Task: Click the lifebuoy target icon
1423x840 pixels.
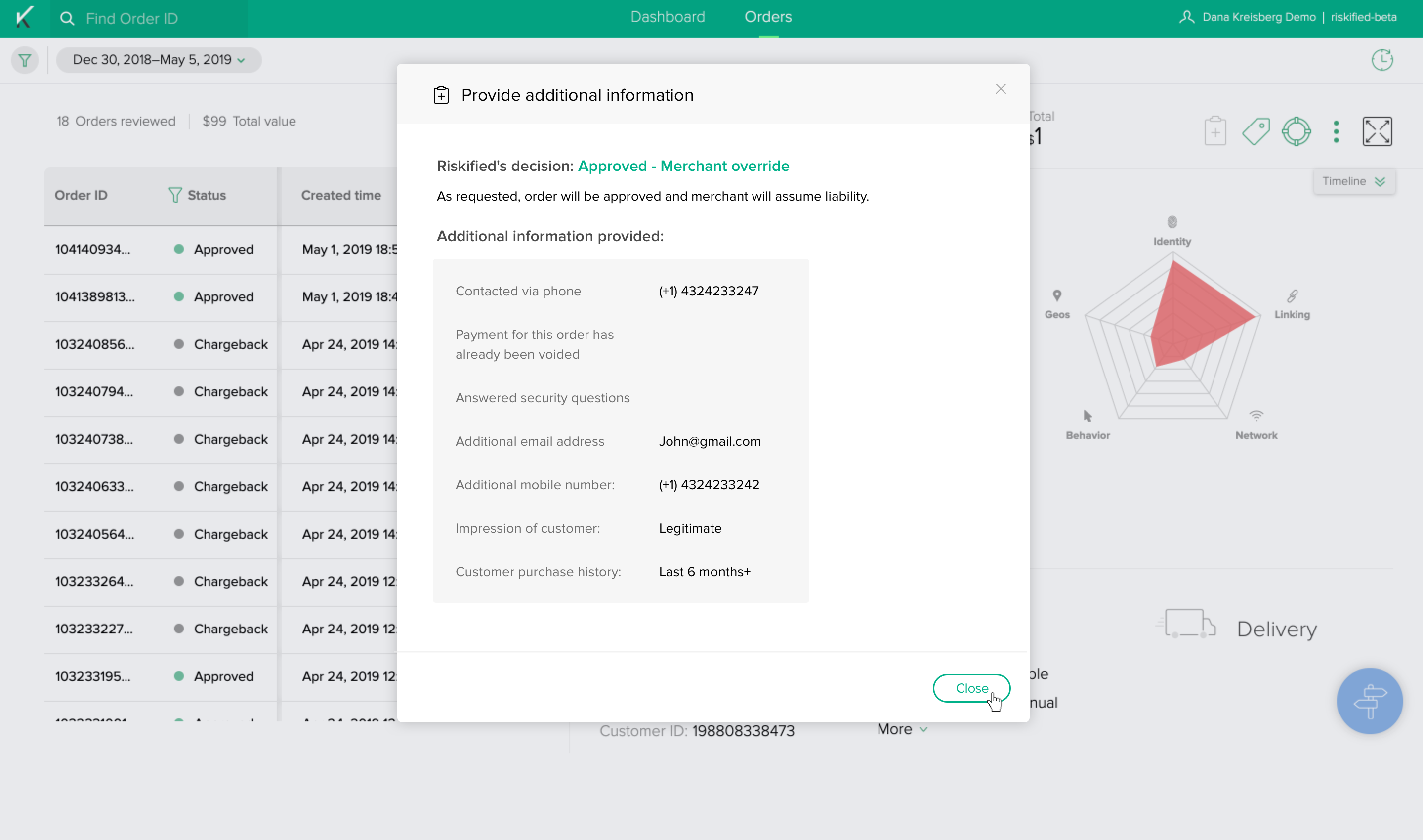Action: tap(1296, 131)
